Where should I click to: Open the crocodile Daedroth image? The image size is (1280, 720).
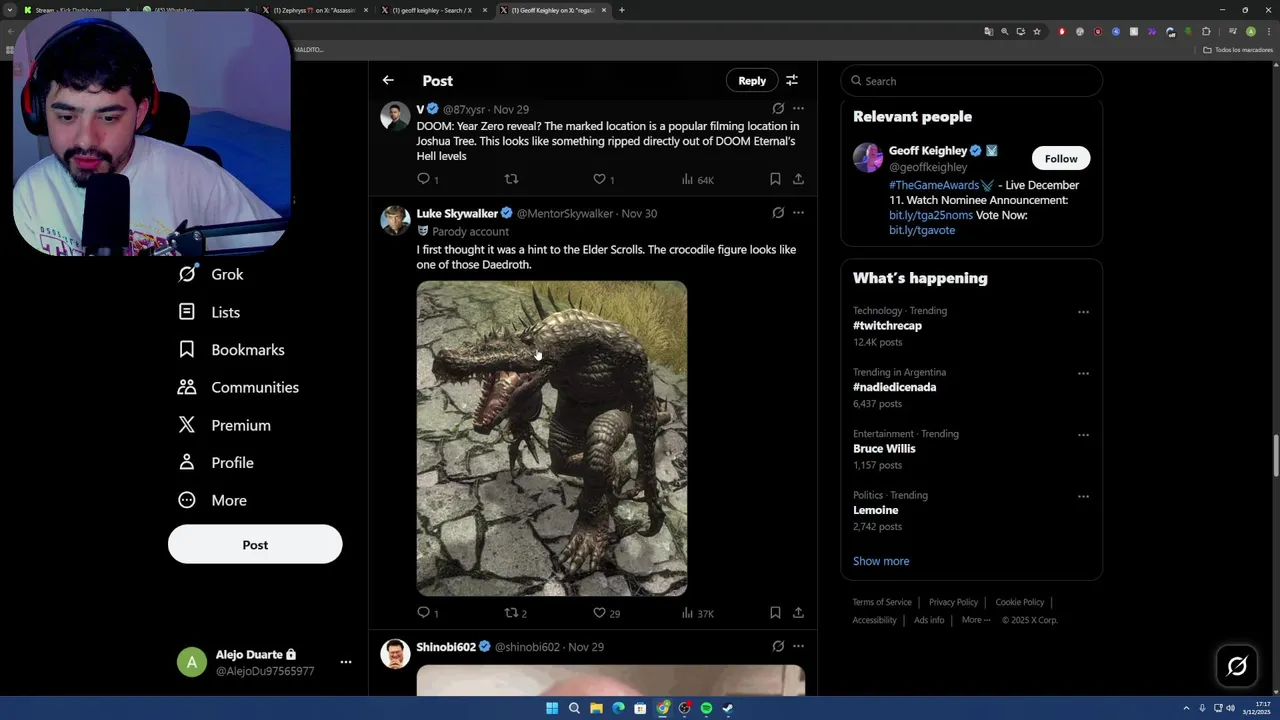pyautogui.click(x=552, y=438)
